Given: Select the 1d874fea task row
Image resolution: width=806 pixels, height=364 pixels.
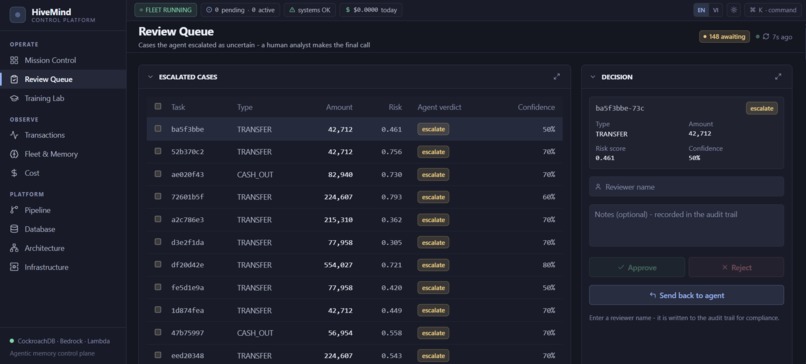Looking at the screenshot, I should (x=355, y=310).
